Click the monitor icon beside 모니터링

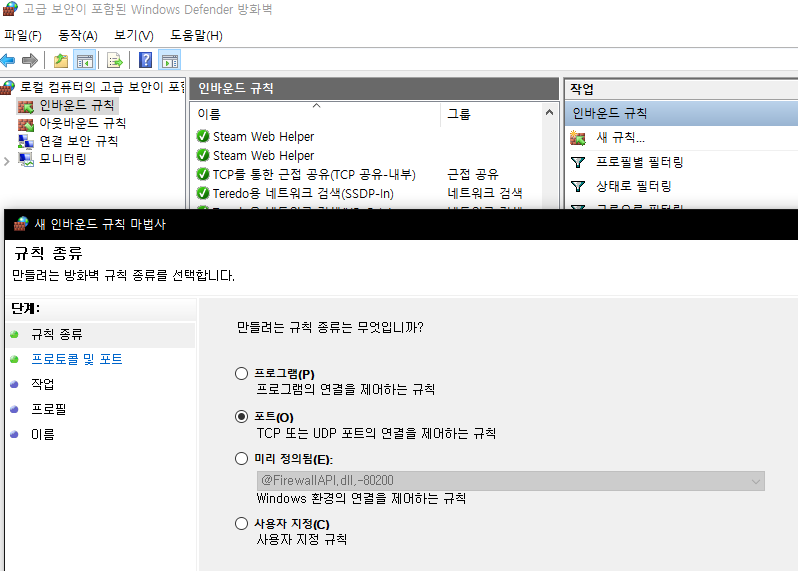(26, 159)
